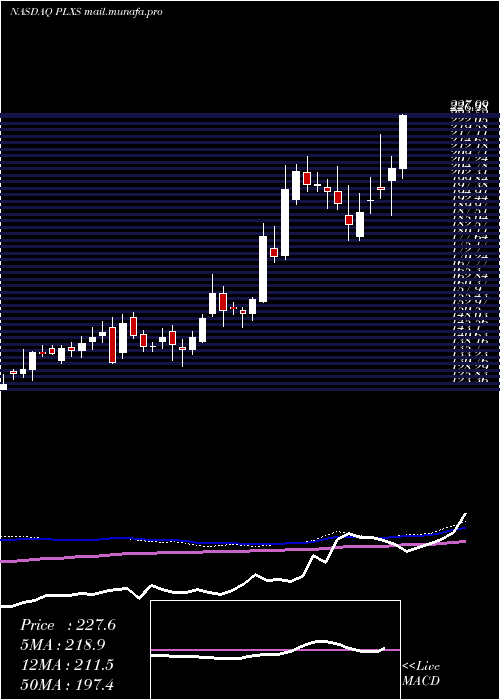Select the Price : 227.6 readout
500x700 pixels.
pyautogui.click(x=68, y=625)
